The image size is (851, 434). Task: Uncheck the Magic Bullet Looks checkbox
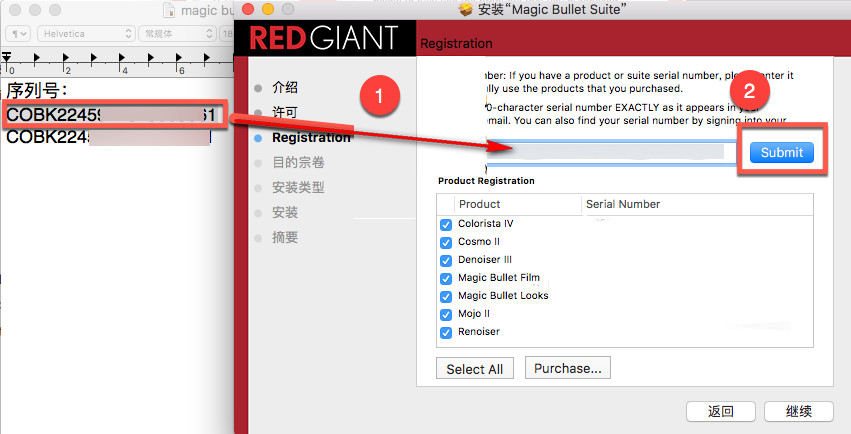[446, 297]
